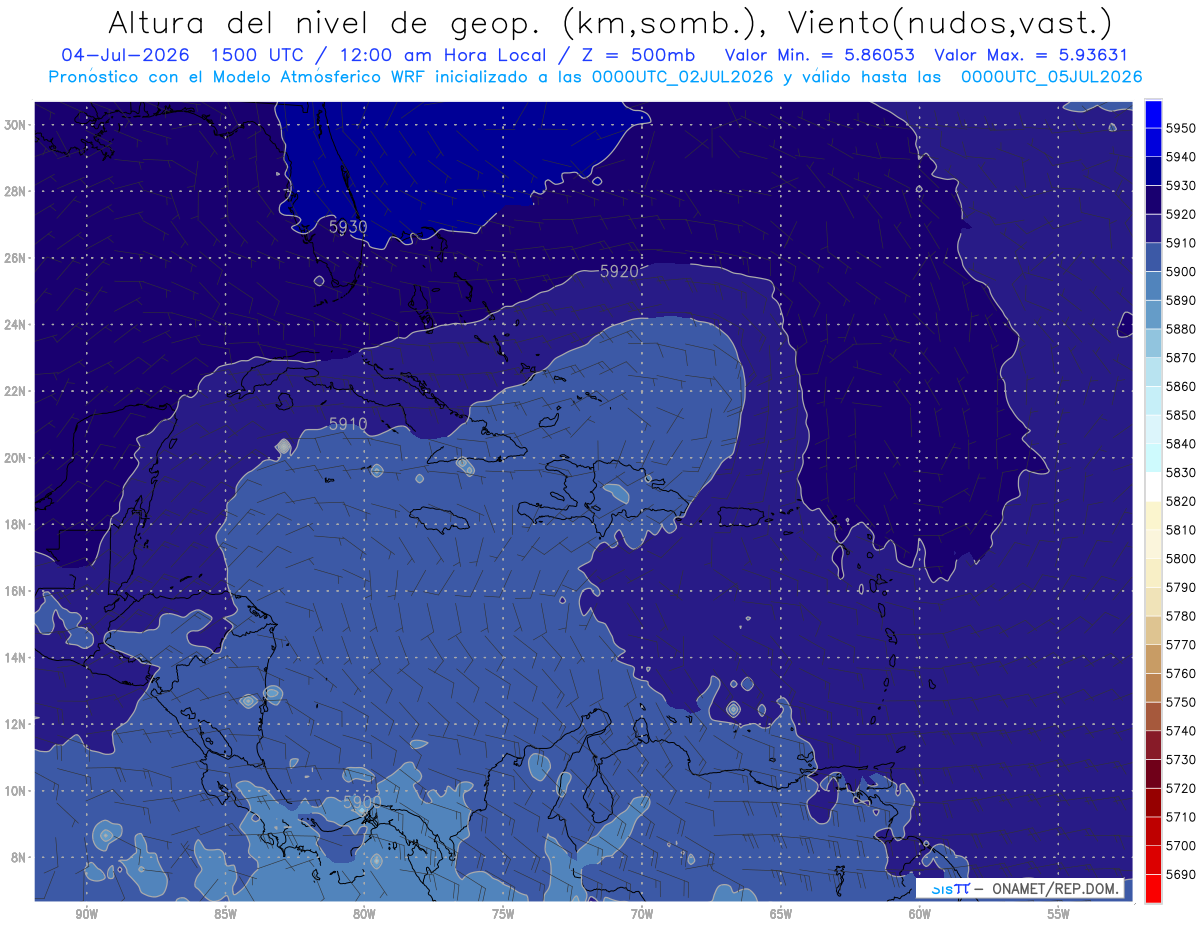Click the "ONAMET/REP.DOM." credit label
Image resolution: width=1200 pixels, height=927 pixels.
1053,888
